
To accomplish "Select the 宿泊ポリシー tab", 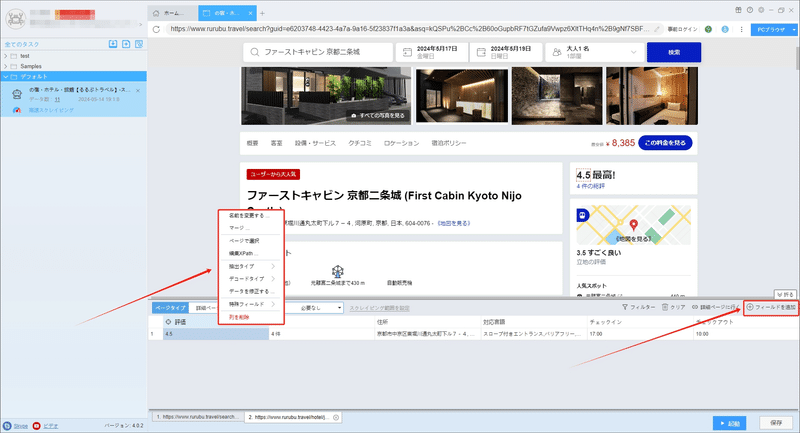I will (x=449, y=143).
